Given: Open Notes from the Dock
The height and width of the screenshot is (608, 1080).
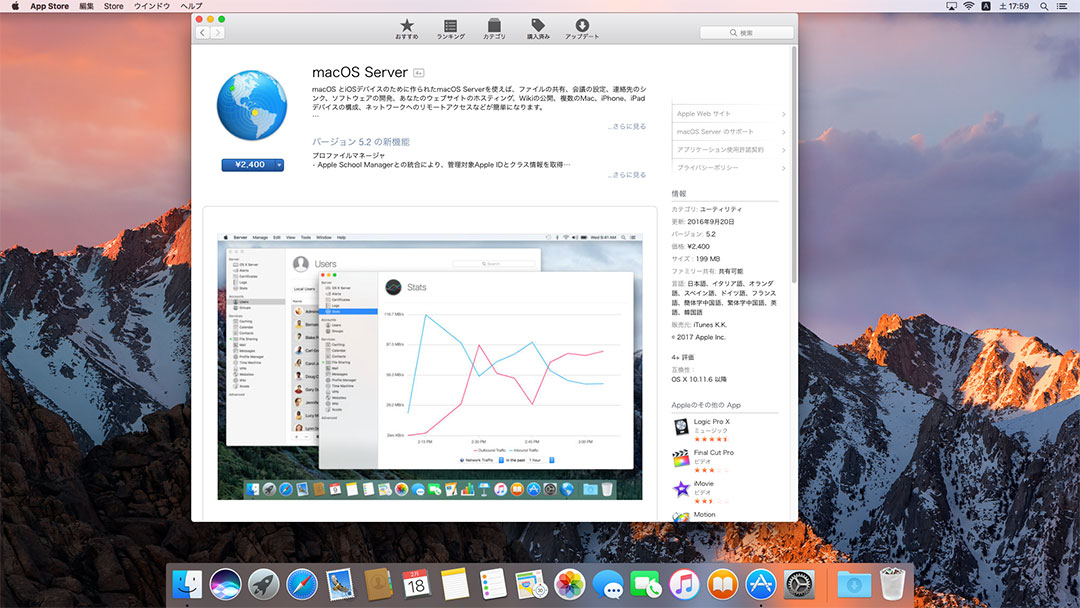Looking at the screenshot, I should point(455,585).
